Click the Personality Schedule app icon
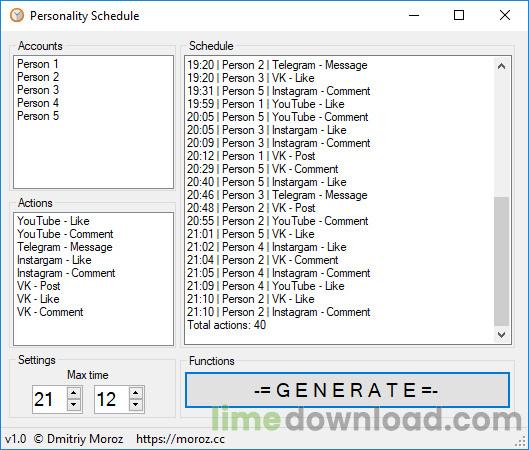This screenshot has height=450, width=529. (17, 16)
